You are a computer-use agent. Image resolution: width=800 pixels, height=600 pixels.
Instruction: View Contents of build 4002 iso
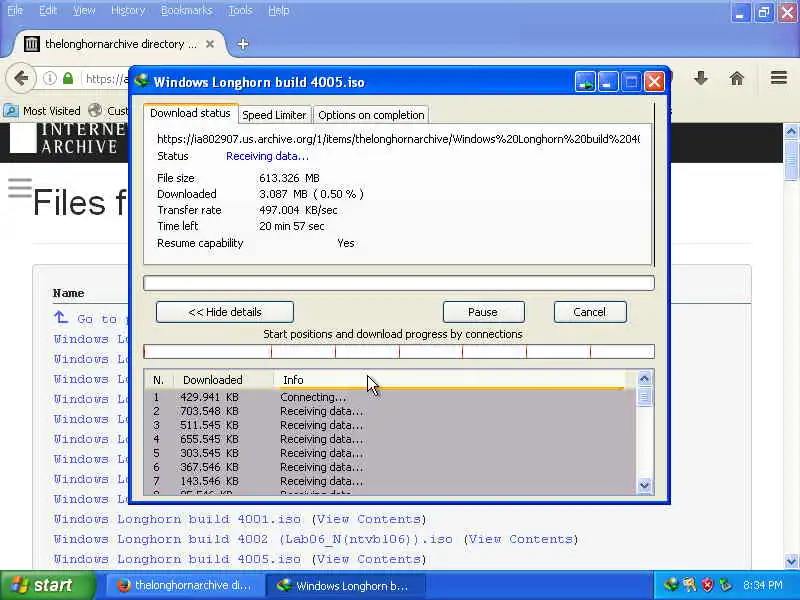point(520,539)
